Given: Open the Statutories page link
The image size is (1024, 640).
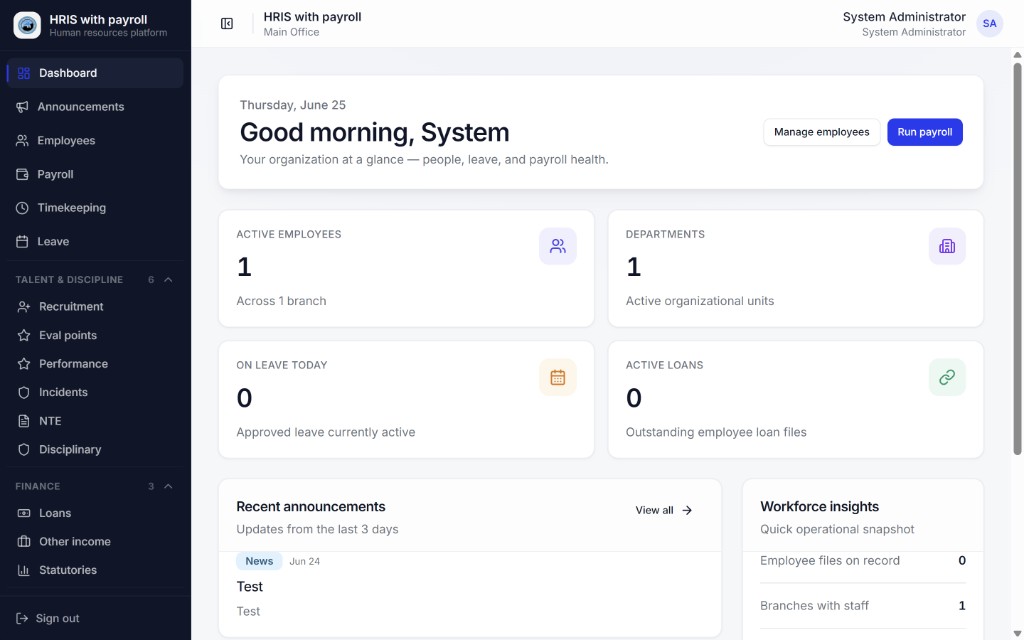Looking at the screenshot, I should pos(95,570).
